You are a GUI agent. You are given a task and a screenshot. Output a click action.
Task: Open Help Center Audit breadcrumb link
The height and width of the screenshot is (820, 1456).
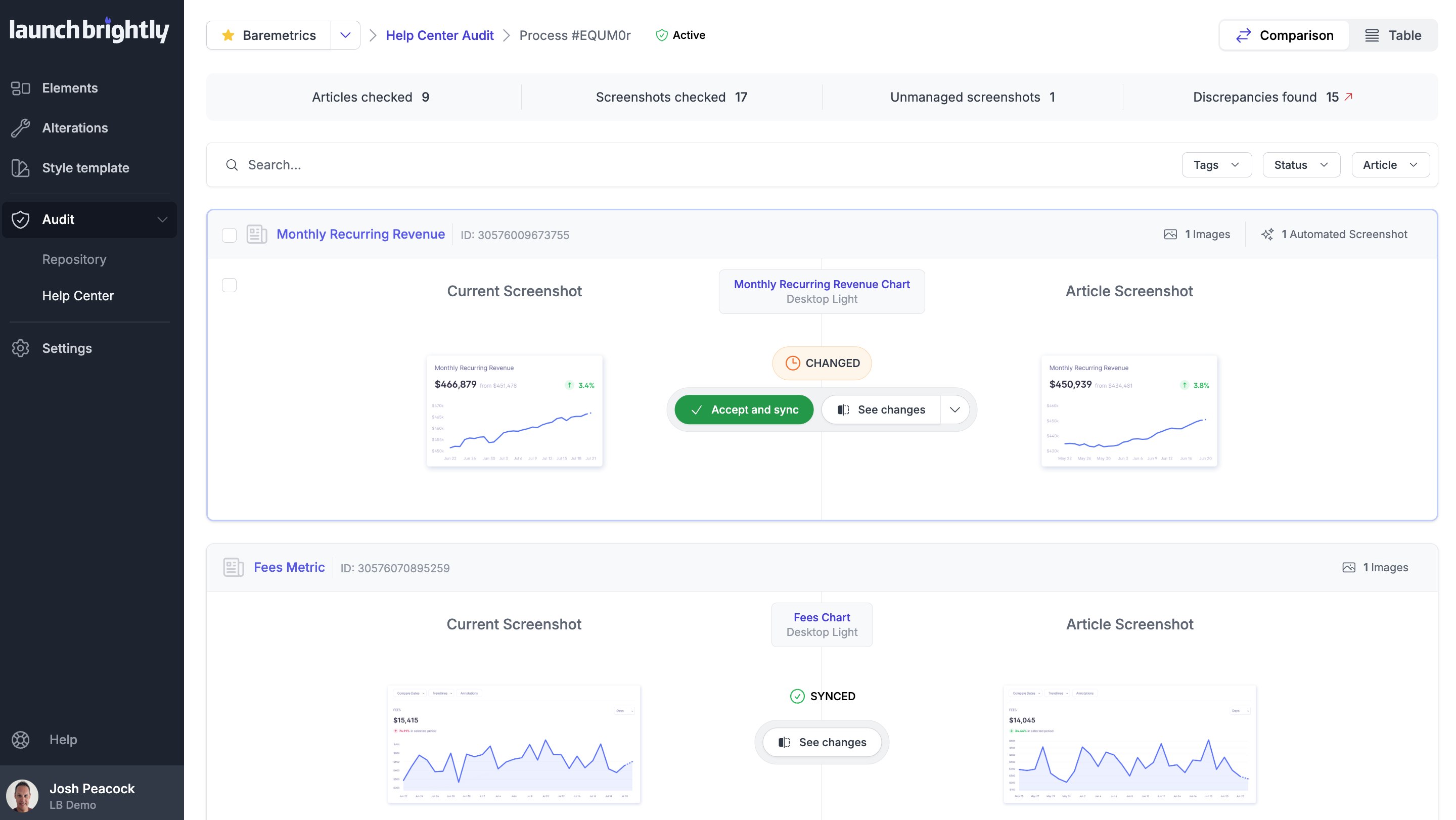(x=439, y=35)
